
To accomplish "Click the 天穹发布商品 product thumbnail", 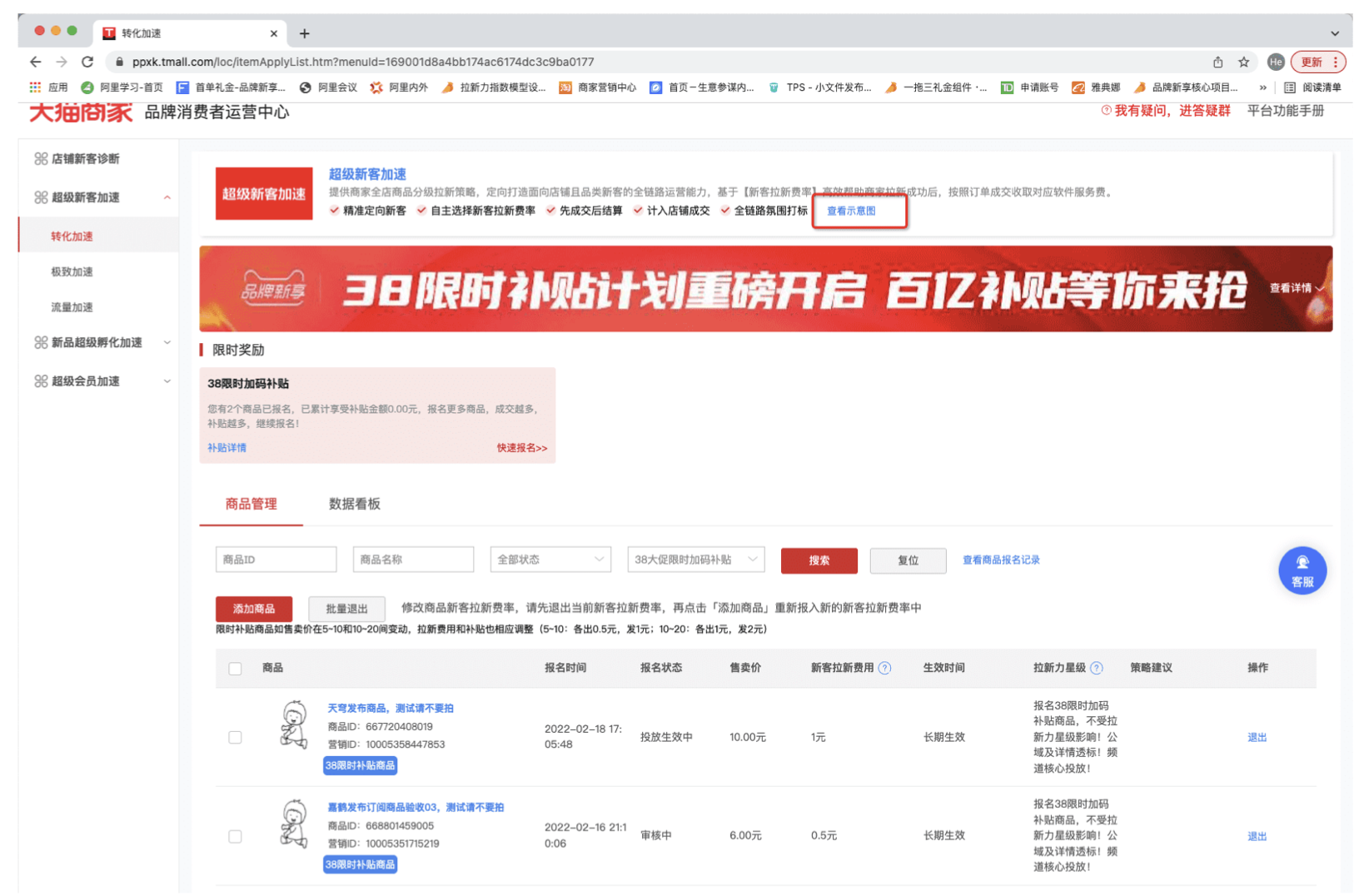I will pos(293,724).
